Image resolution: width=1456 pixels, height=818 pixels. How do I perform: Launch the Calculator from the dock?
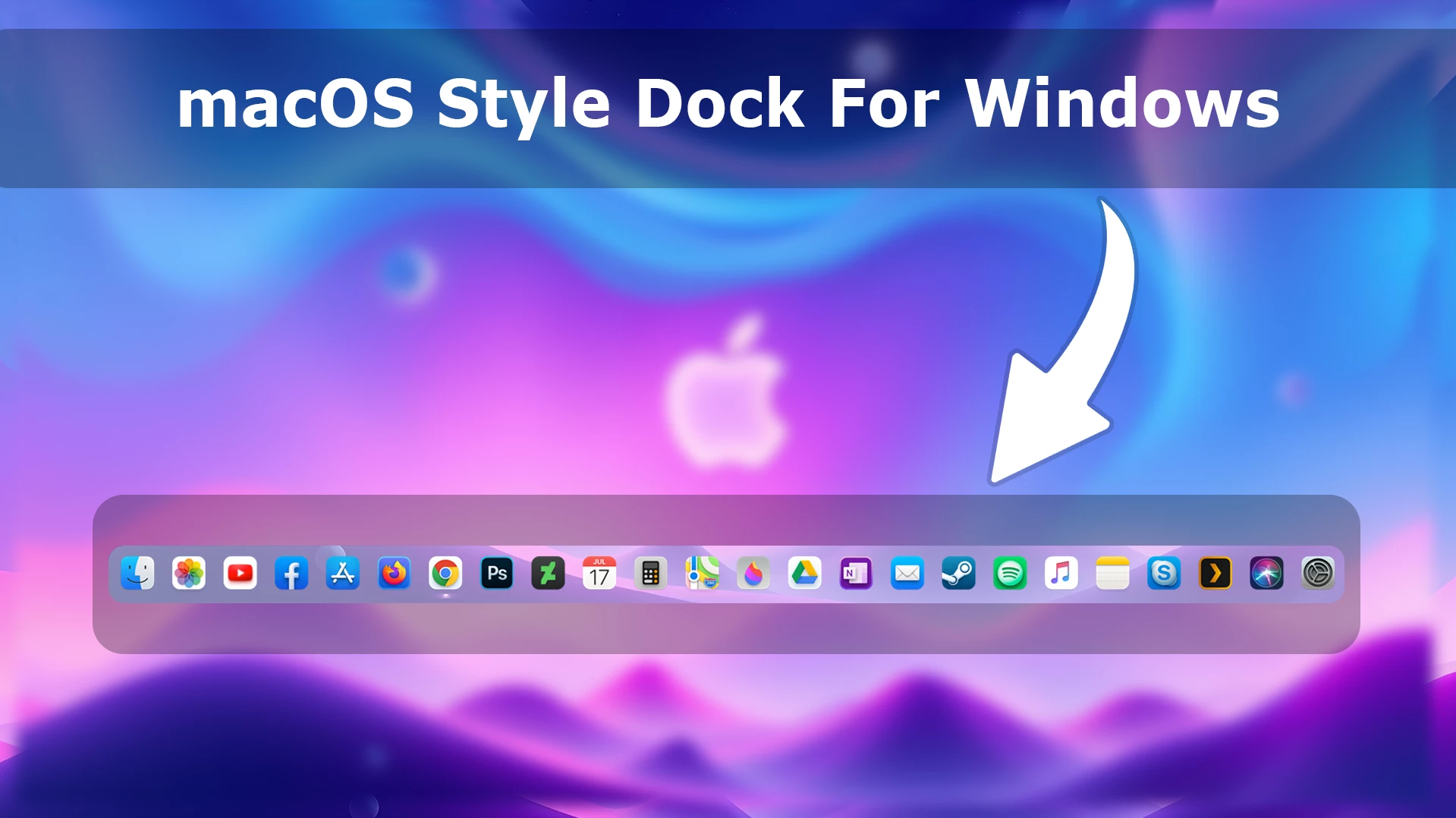pos(650,574)
